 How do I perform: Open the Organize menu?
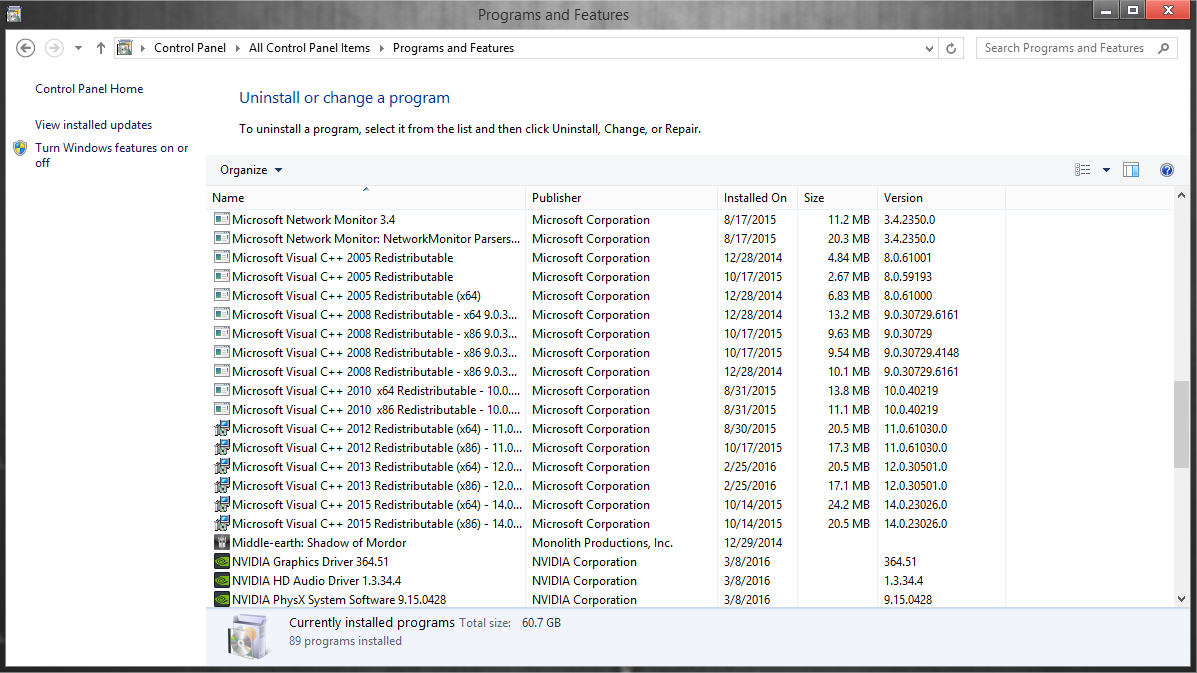251,170
